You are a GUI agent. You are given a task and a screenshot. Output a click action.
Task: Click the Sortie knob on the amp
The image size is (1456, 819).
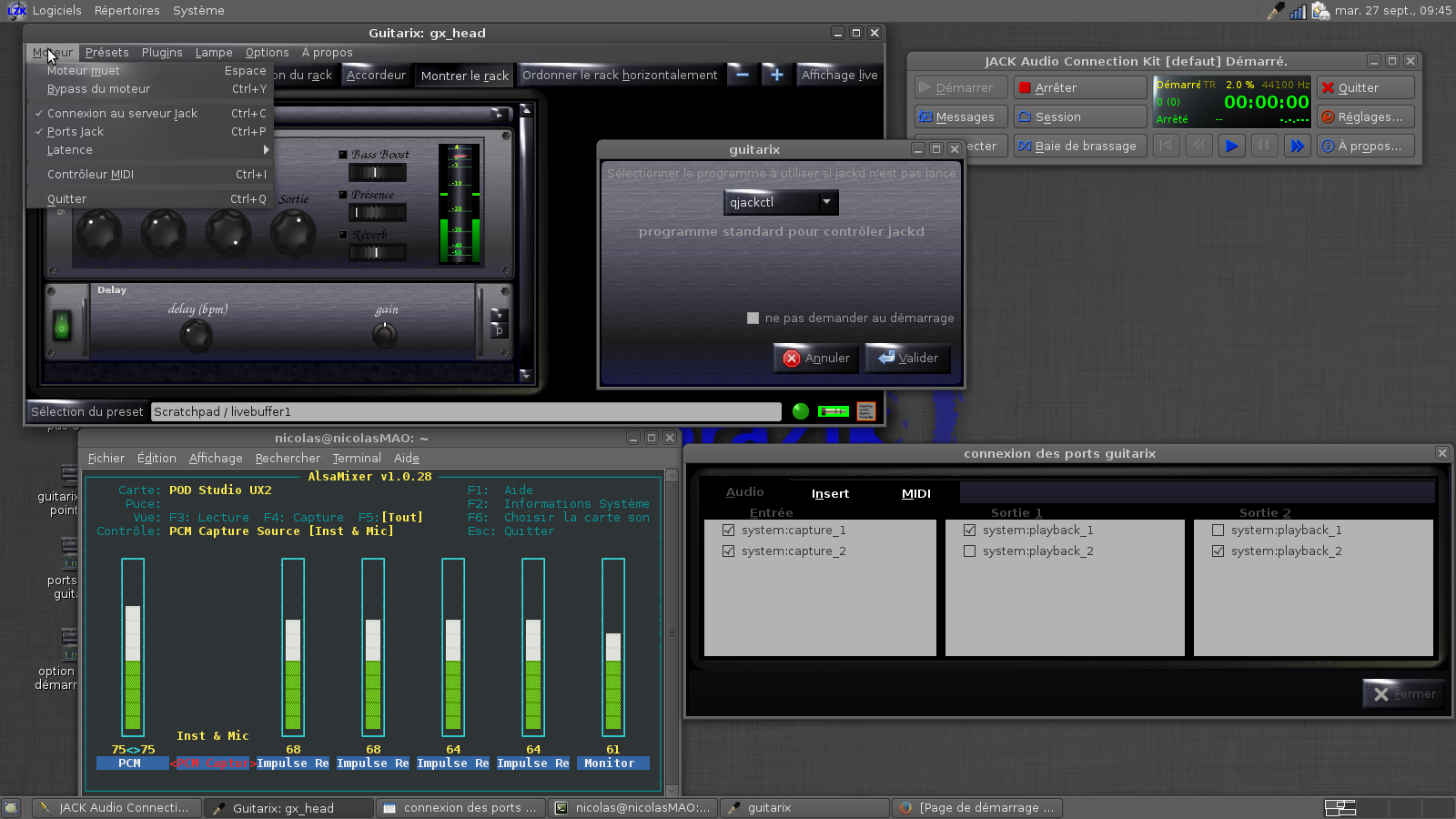point(293,233)
